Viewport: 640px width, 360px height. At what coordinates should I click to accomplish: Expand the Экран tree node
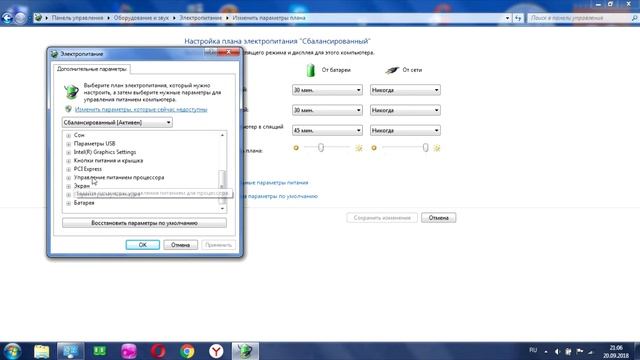click(69, 186)
